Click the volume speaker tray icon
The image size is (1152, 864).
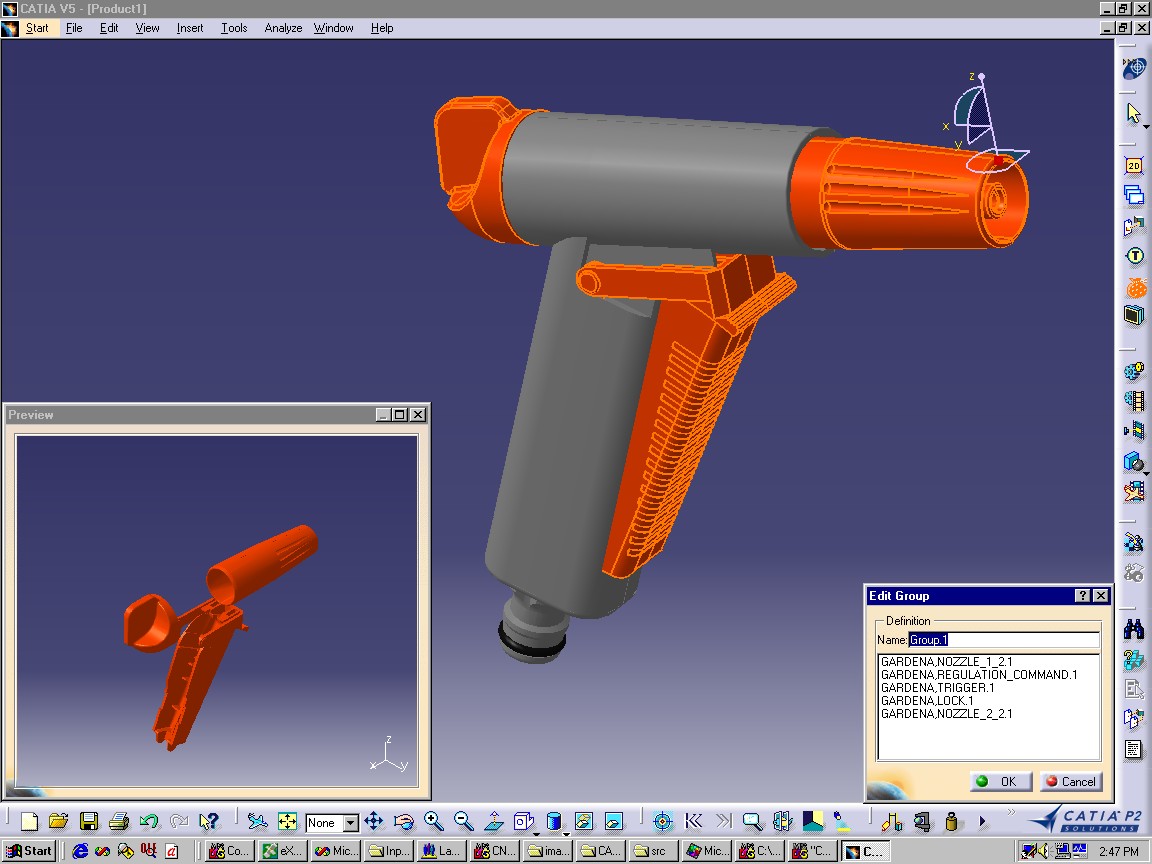click(x=1044, y=851)
